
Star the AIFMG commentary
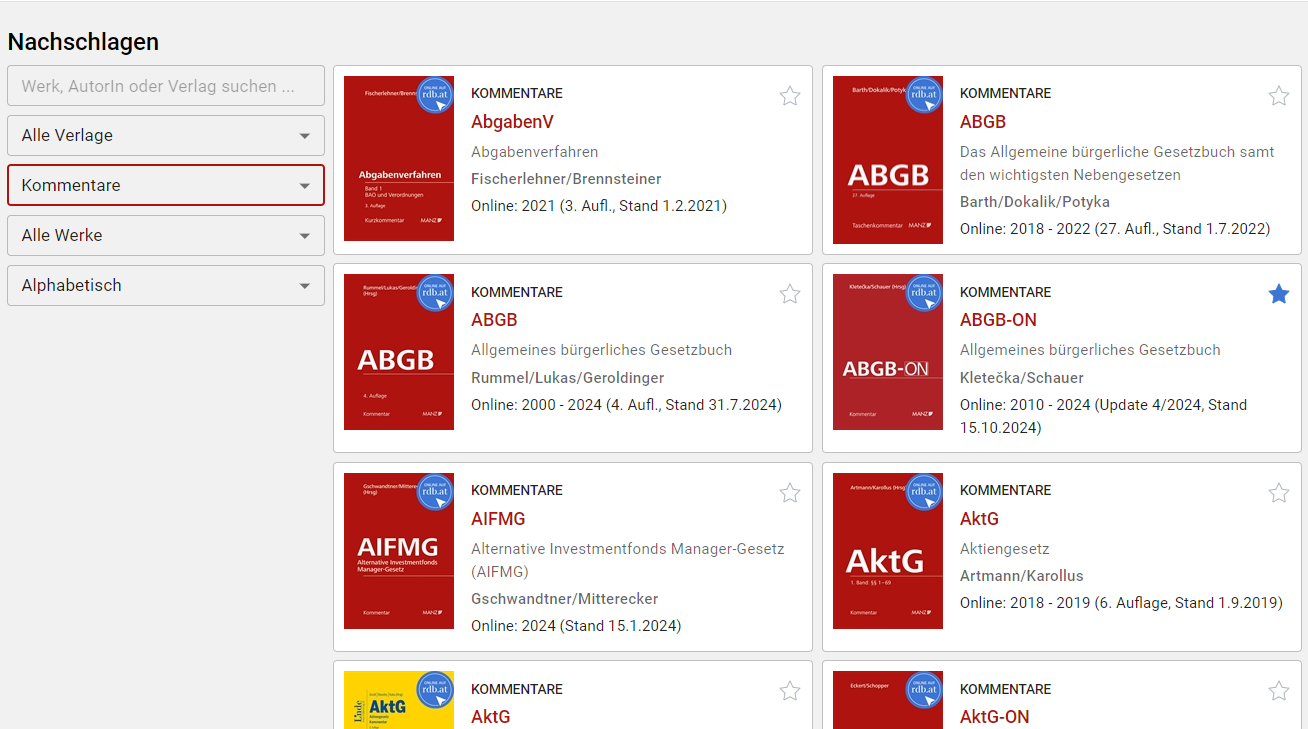click(790, 493)
